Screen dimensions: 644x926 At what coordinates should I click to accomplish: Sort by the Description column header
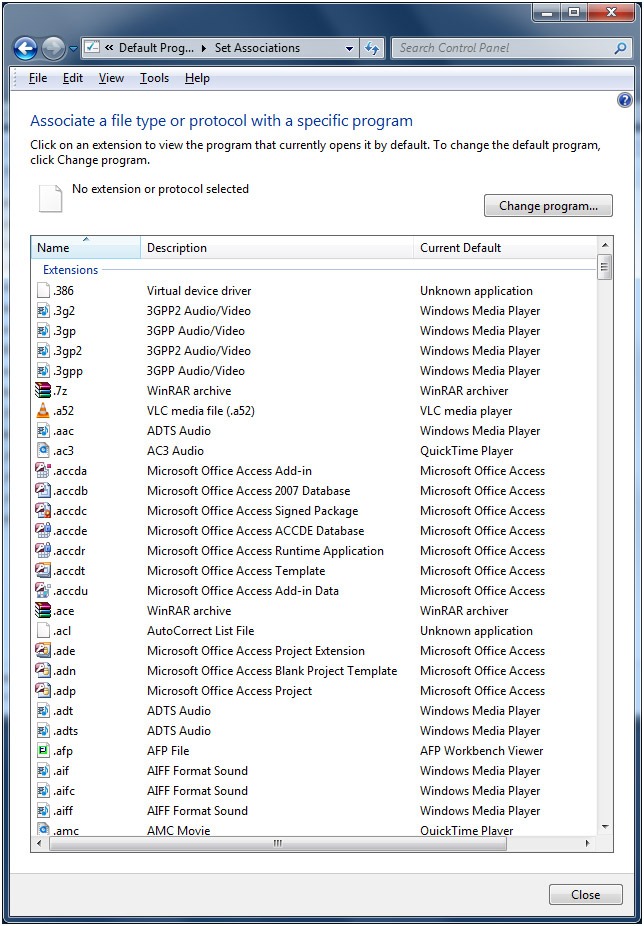tap(277, 248)
